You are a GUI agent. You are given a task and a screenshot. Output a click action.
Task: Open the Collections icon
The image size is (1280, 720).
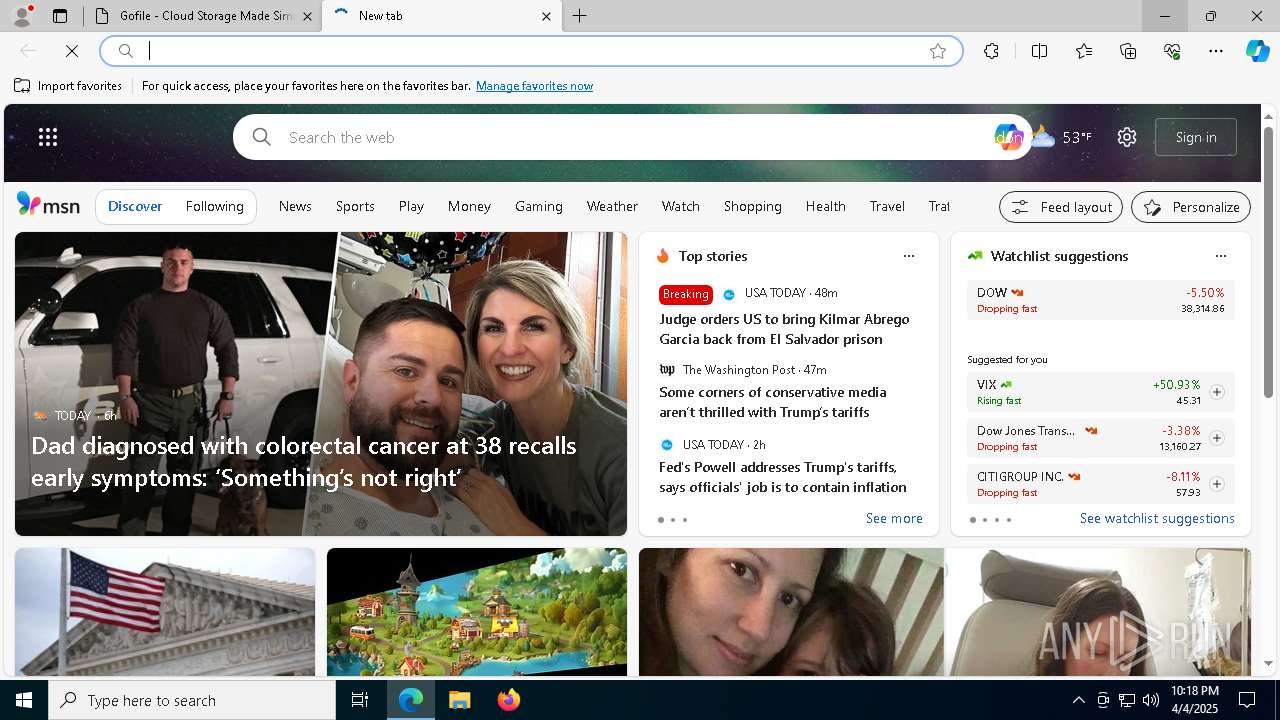(x=1128, y=51)
